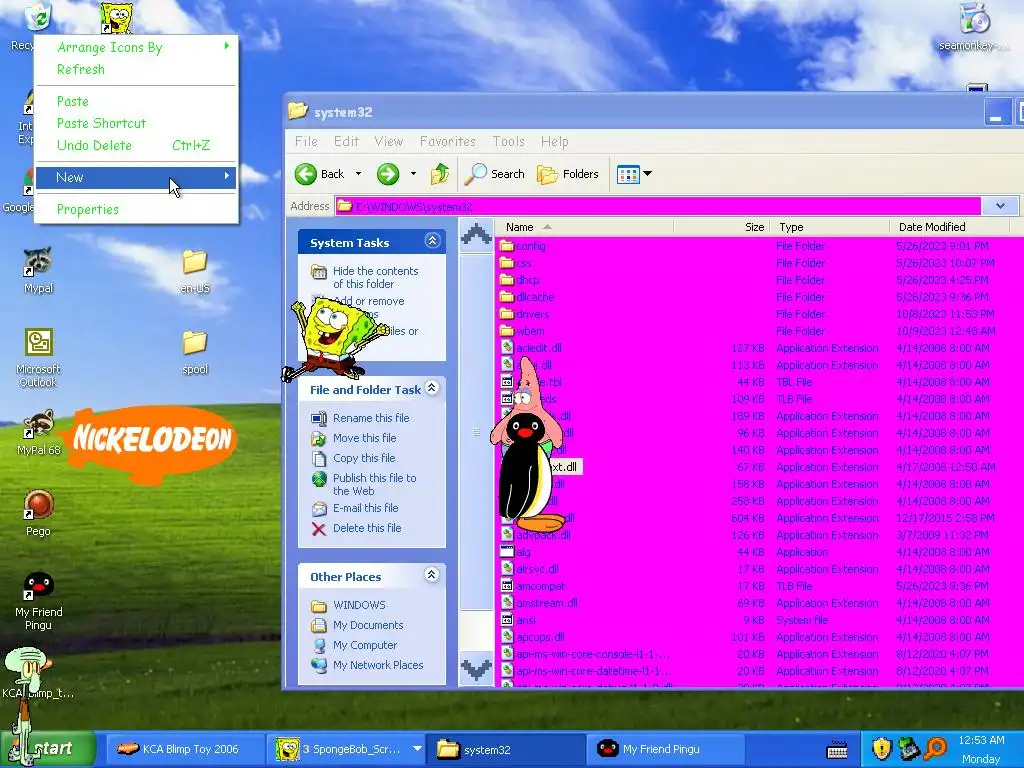Click the green Forward arrow icon
Screen dimensions: 1024x768
[388, 174]
